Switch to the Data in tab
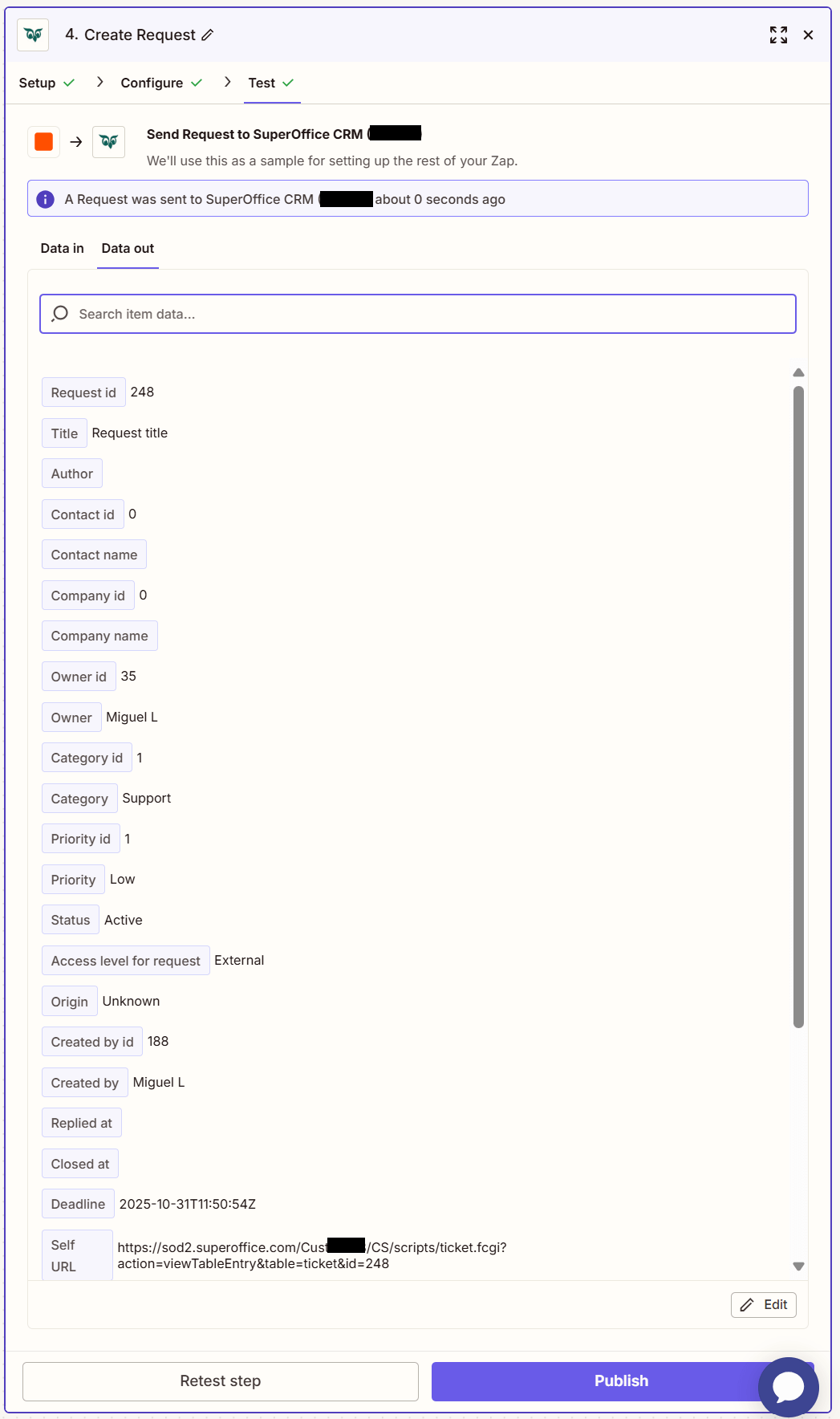 [62, 248]
